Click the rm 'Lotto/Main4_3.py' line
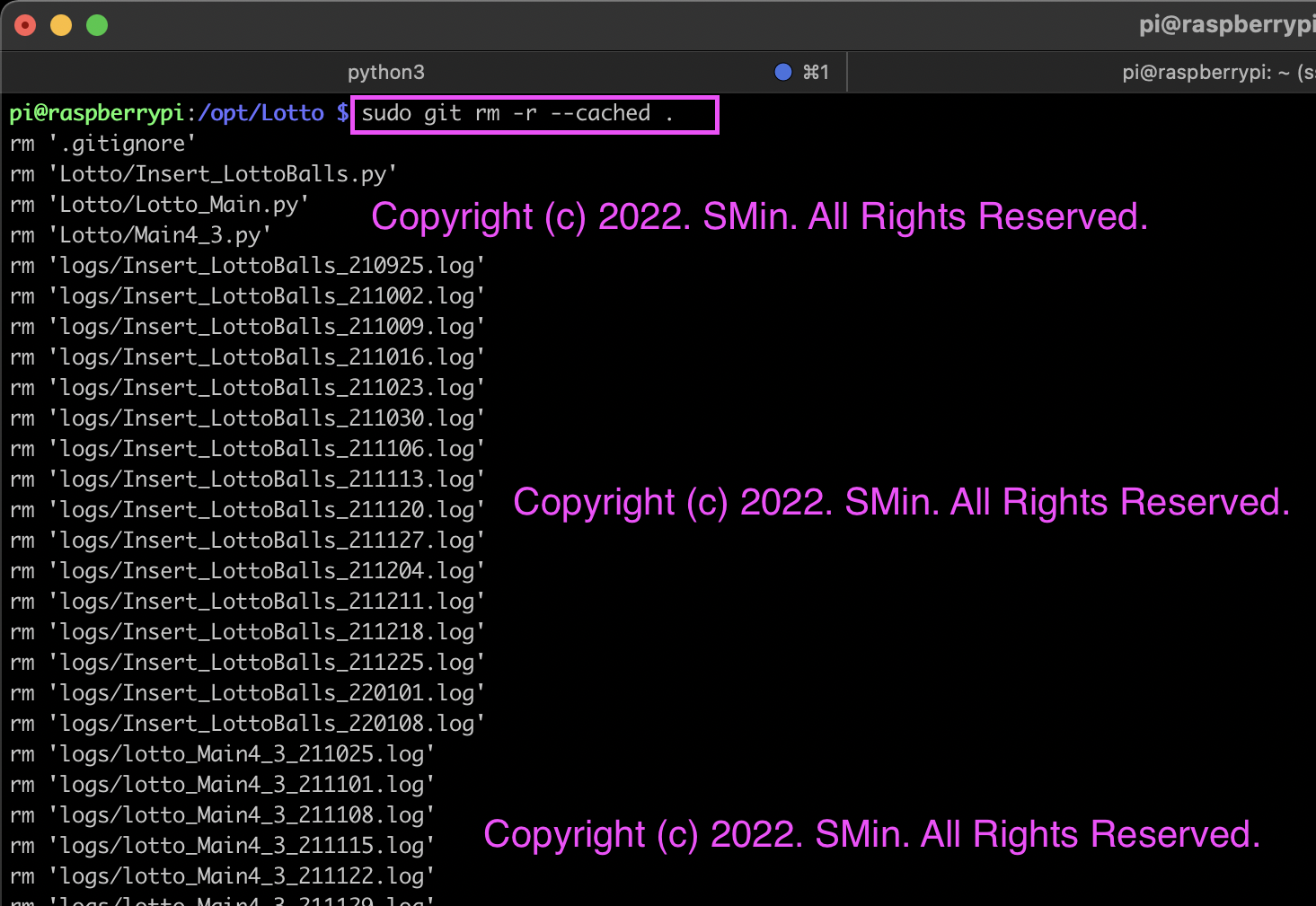1316x906 pixels. [x=140, y=235]
